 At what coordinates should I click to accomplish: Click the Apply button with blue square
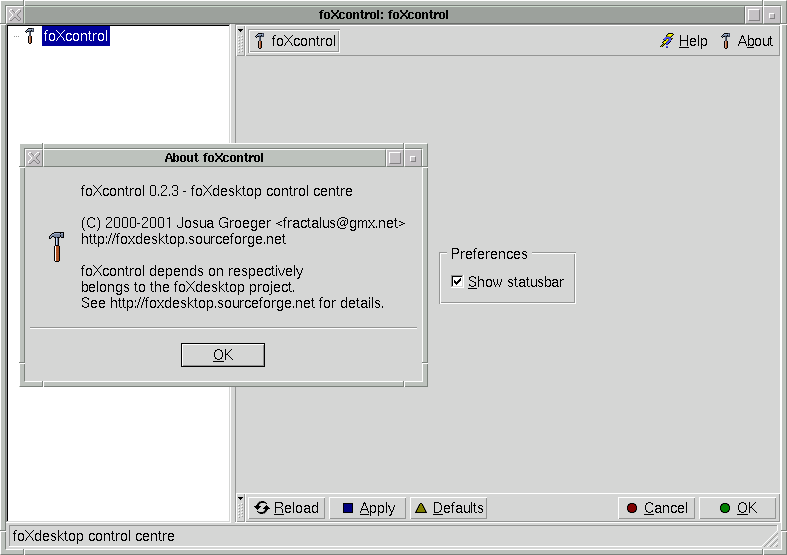click(x=368, y=508)
